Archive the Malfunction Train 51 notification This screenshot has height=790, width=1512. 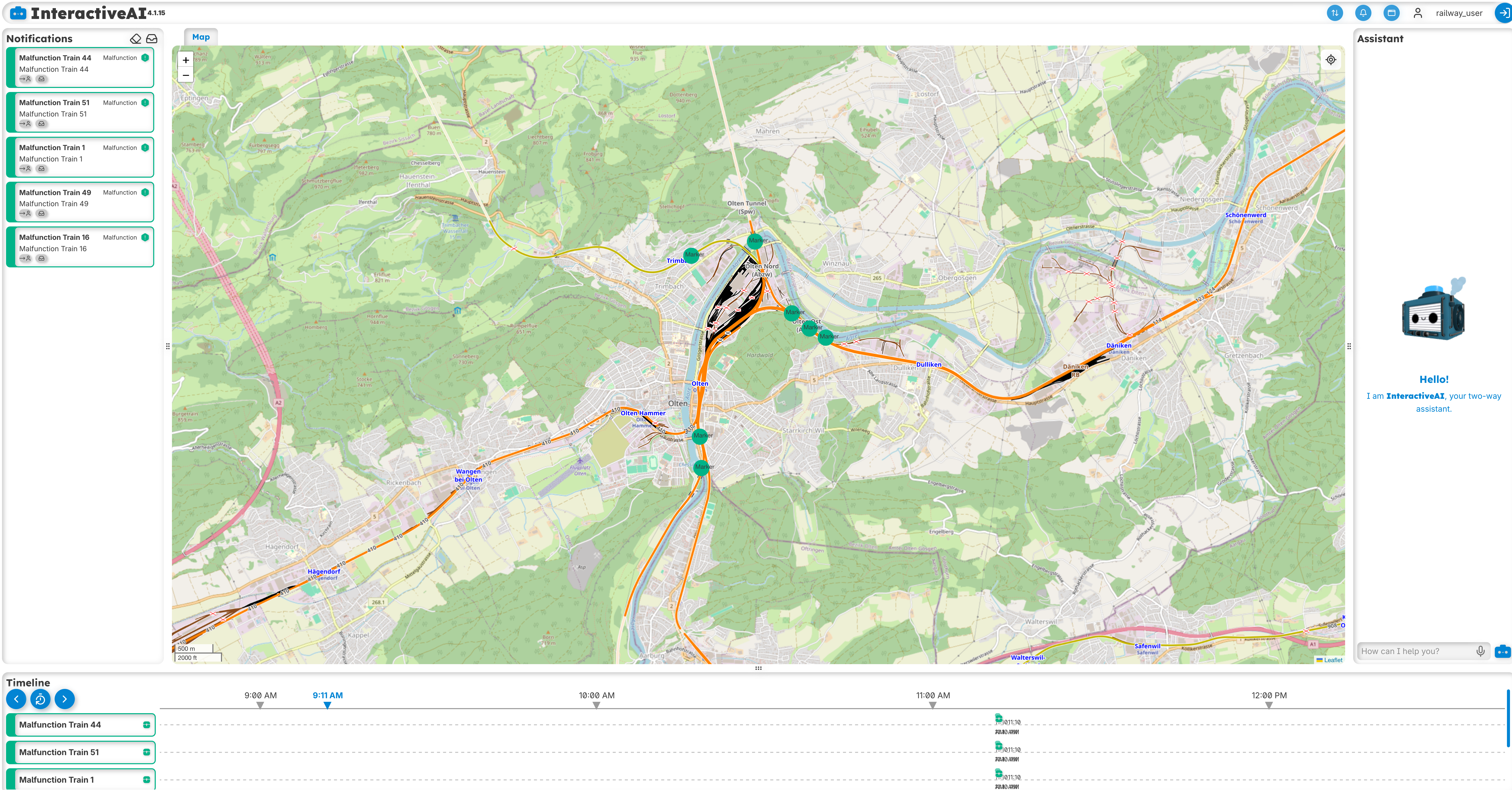point(41,124)
